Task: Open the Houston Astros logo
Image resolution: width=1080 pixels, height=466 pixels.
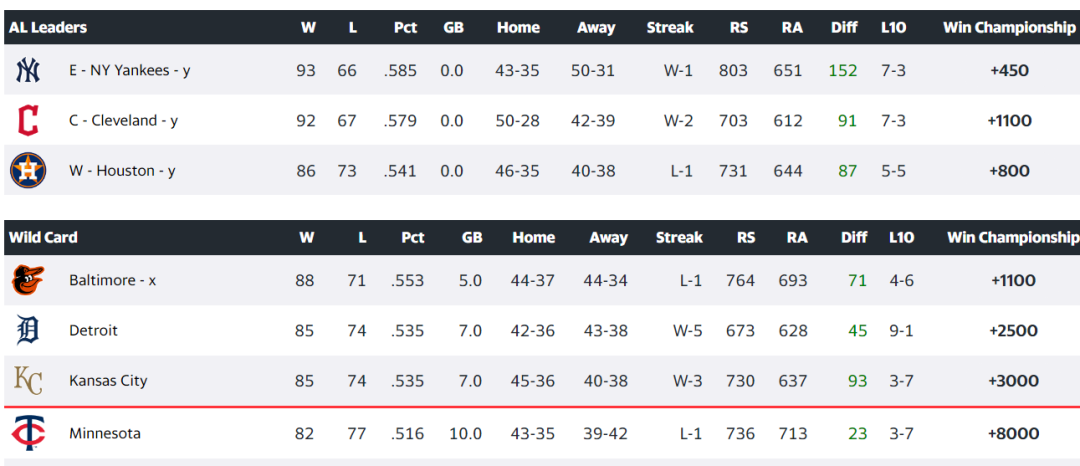Action: 28,171
